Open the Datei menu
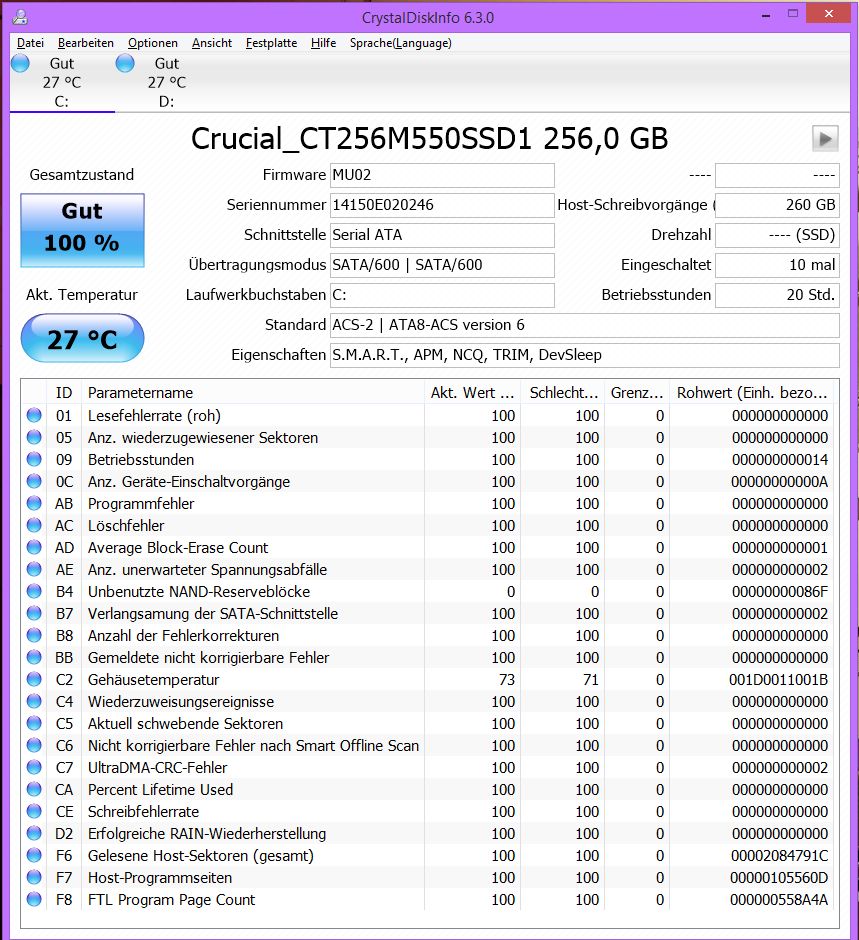This screenshot has height=940, width=859. point(30,43)
